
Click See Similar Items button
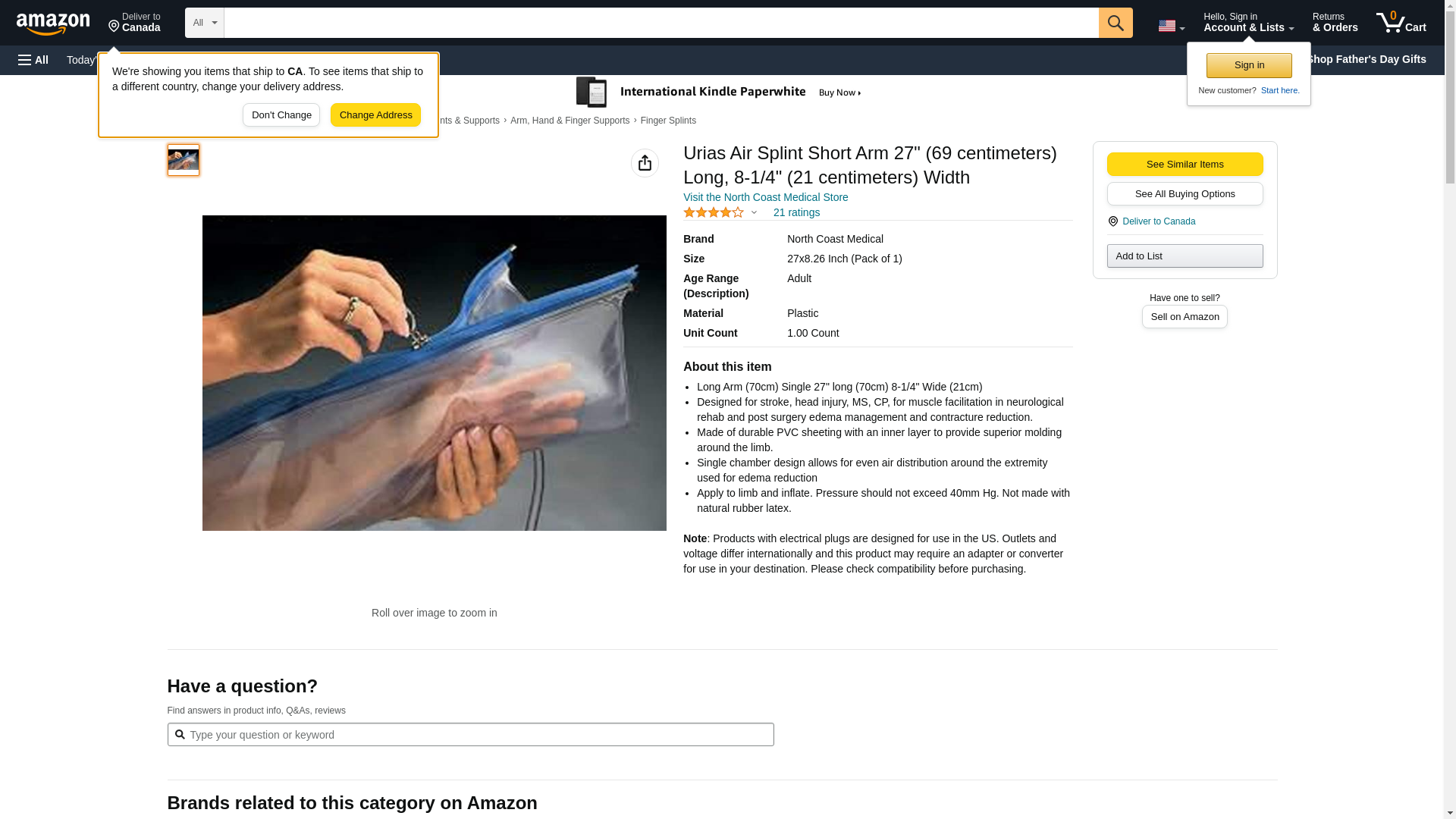pyautogui.click(x=1185, y=165)
